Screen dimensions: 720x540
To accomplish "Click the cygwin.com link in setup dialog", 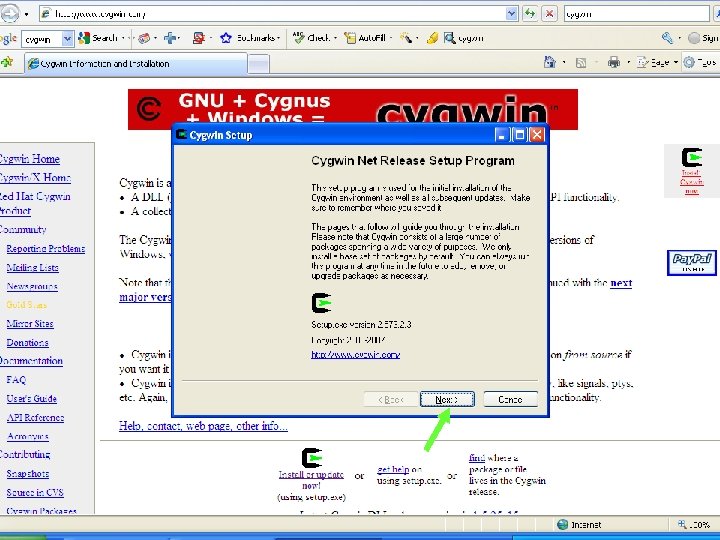I will click(x=355, y=354).
